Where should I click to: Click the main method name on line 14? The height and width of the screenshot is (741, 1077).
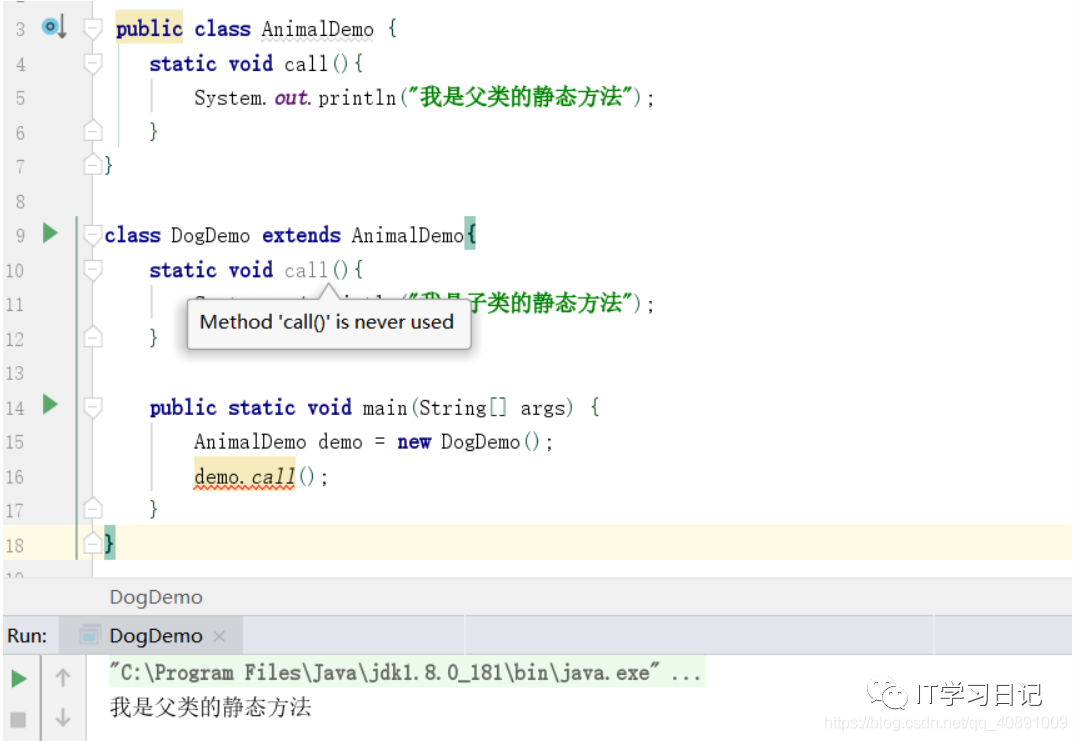pos(385,408)
